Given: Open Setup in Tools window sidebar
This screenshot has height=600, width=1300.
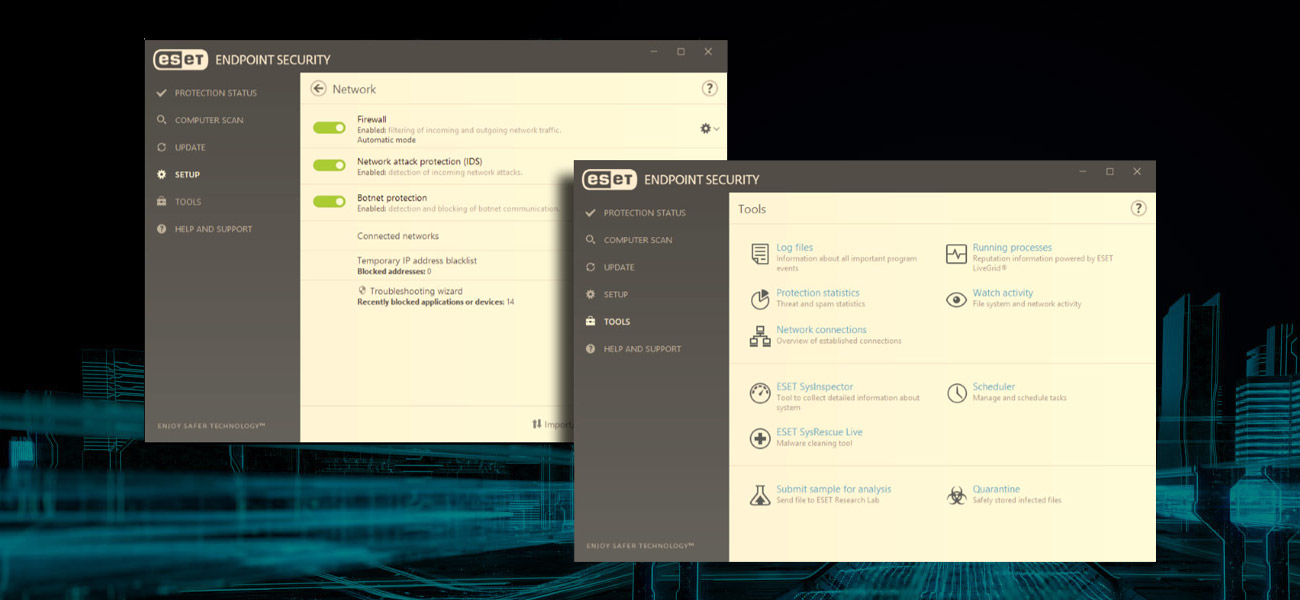Looking at the screenshot, I should coord(616,295).
